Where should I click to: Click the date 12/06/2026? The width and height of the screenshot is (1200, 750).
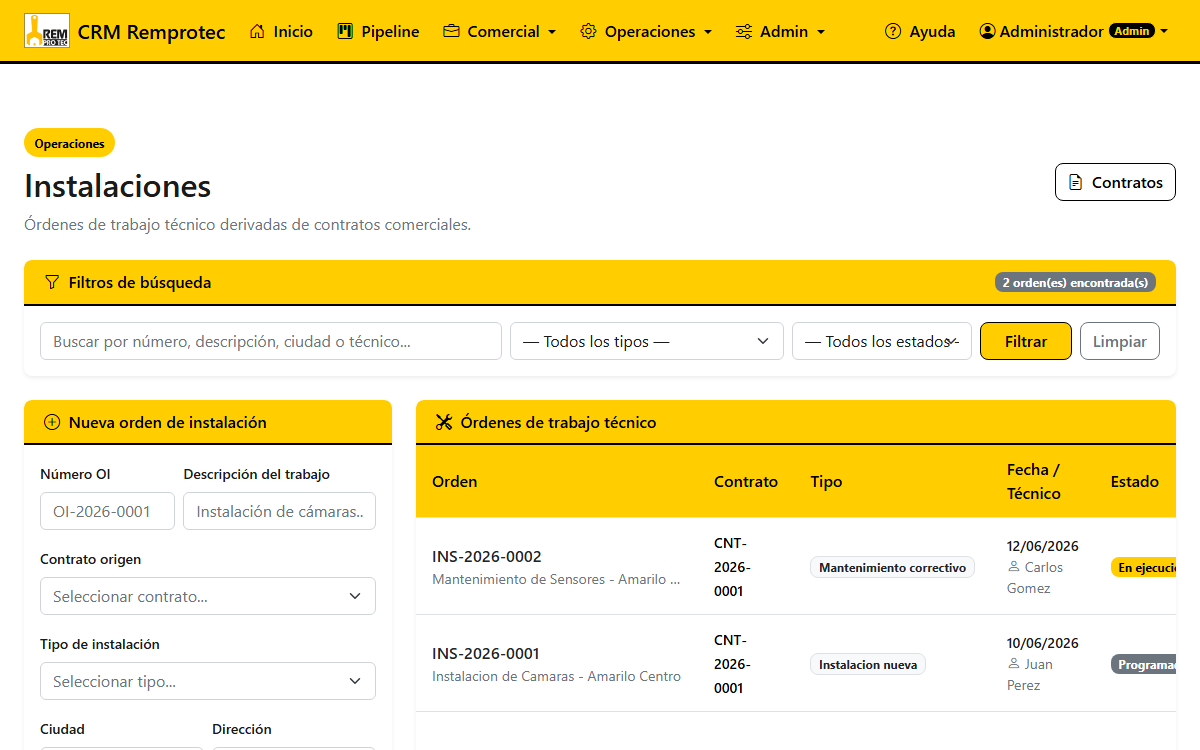(x=1043, y=546)
